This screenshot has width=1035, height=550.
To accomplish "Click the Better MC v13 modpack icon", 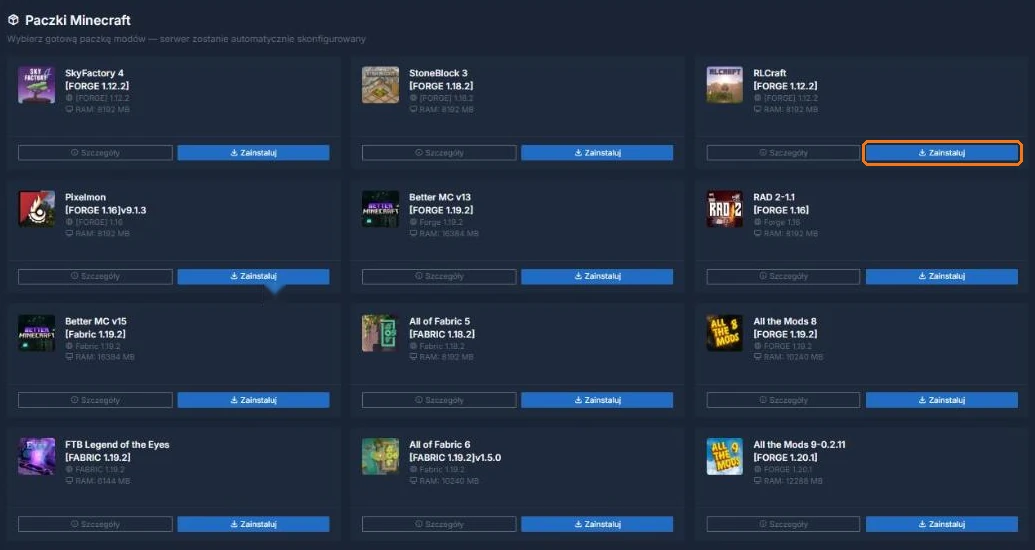I will (x=380, y=209).
